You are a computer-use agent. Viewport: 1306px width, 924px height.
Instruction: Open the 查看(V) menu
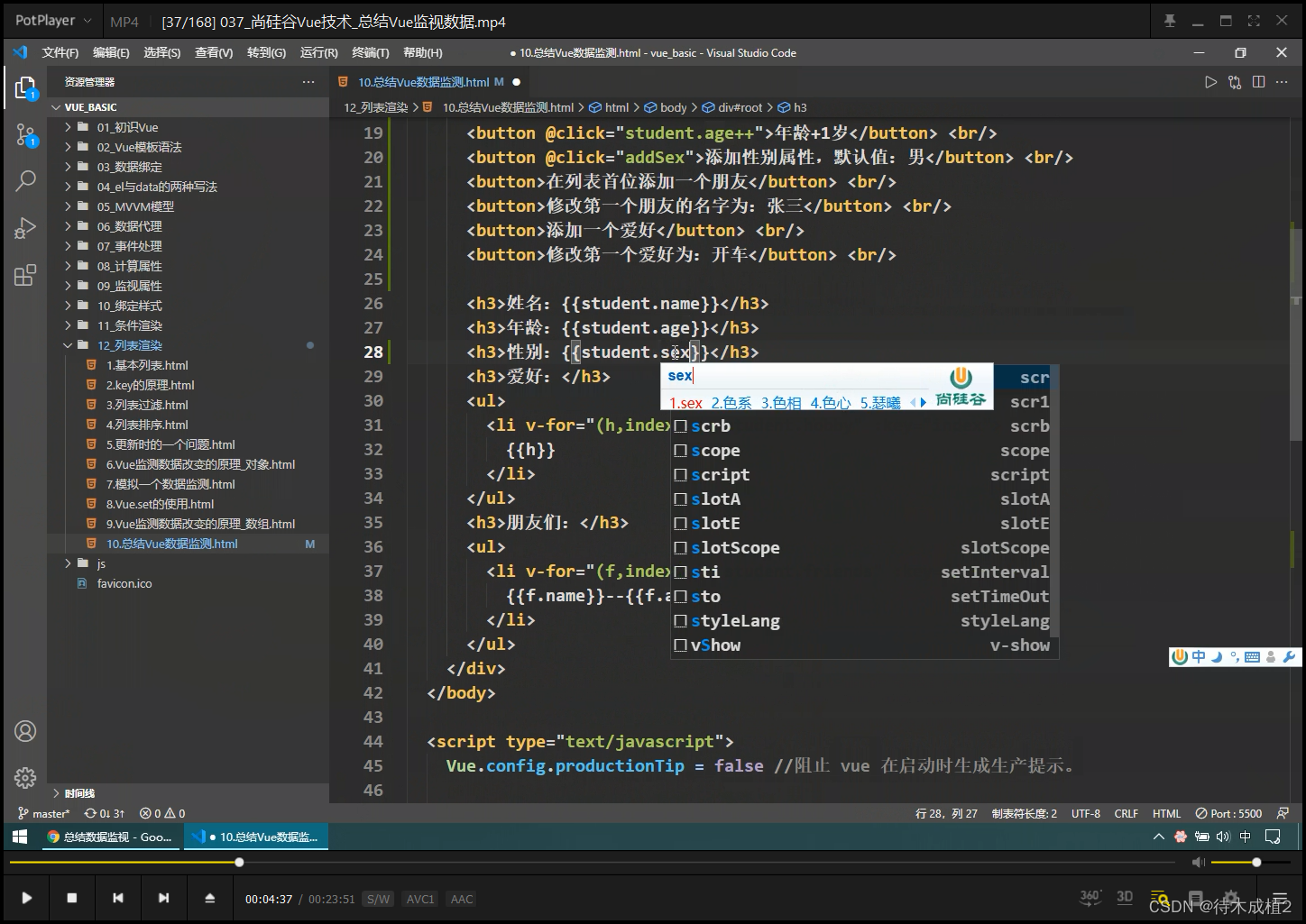point(214,53)
